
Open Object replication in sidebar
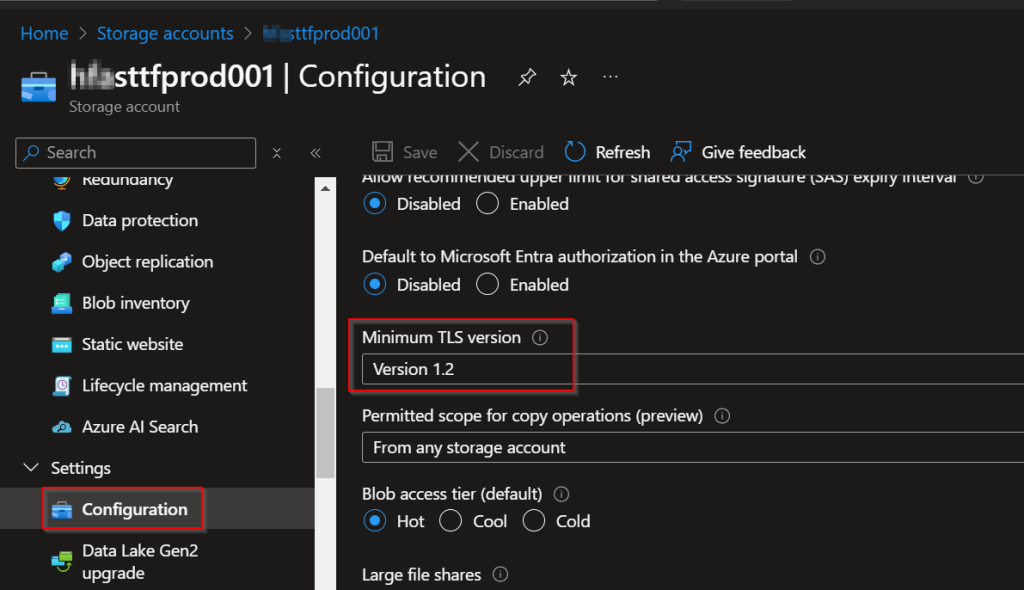coord(148,262)
